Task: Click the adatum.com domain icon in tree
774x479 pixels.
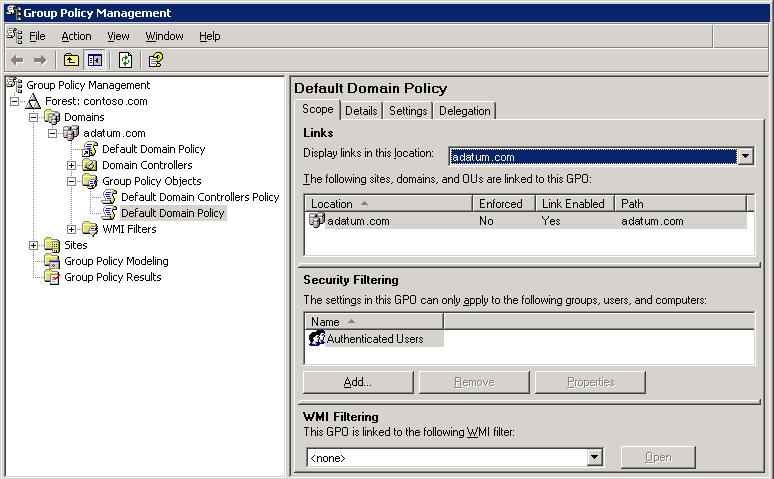Action: (71, 133)
